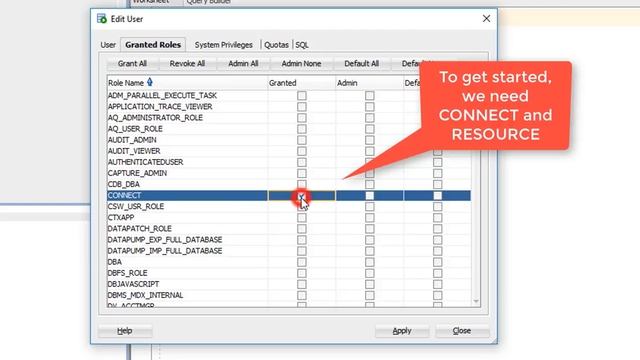This screenshot has height=360, width=640.
Task: Check Granted for CTXAPP
Action: tap(302, 218)
